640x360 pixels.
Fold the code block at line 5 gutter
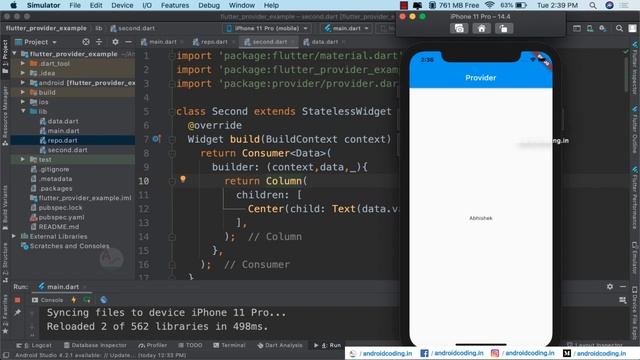[x=172, y=112]
